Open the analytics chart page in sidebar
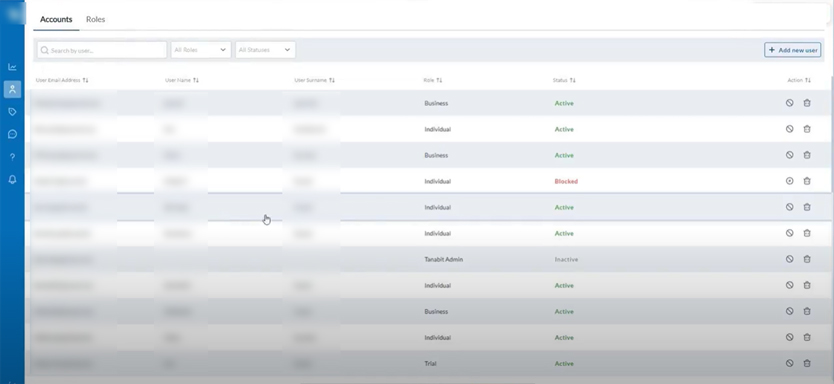Image resolution: width=834 pixels, height=384 pixels. point(12,67)
